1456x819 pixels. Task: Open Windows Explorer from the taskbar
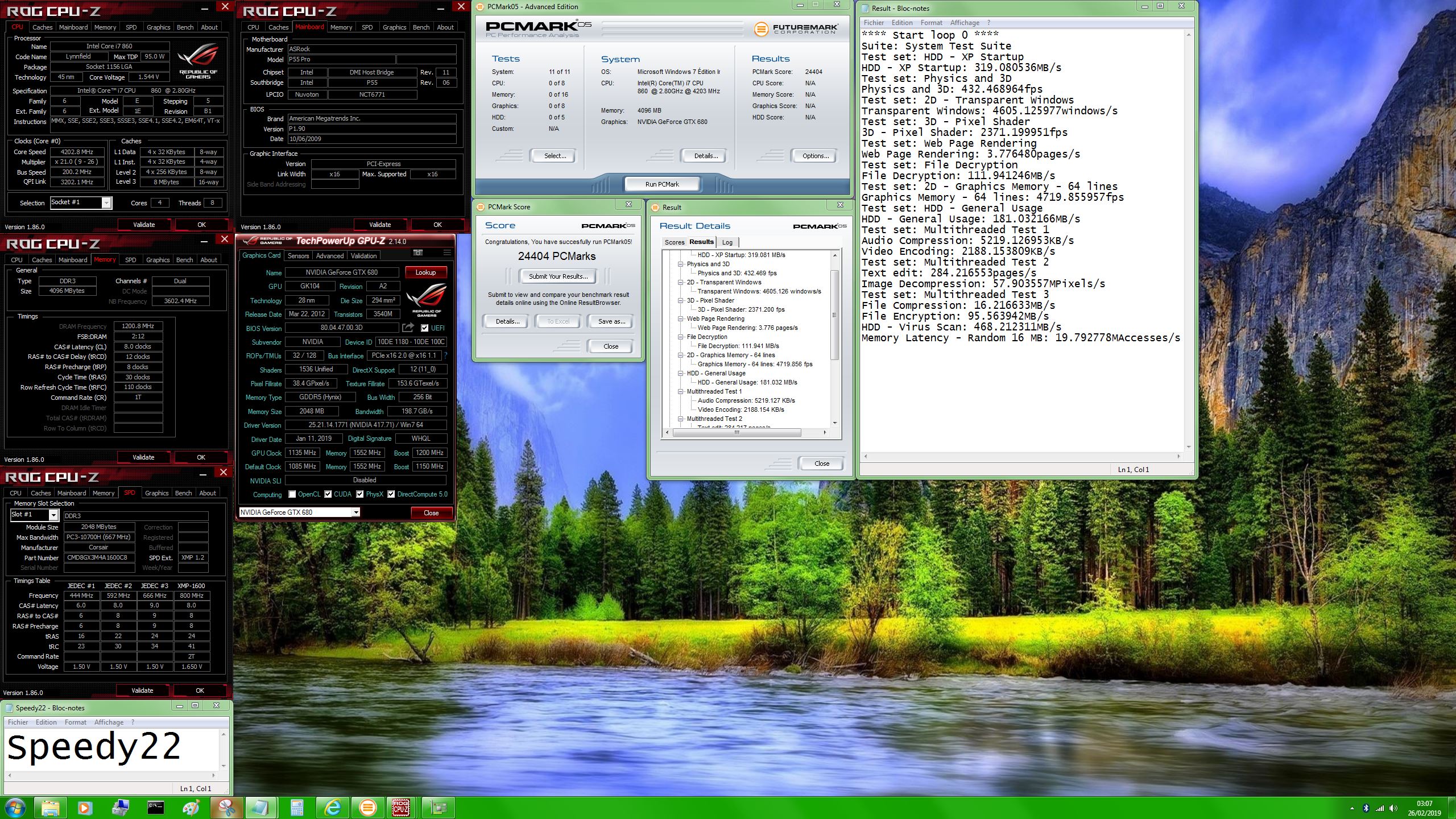[x=50, y=808]
